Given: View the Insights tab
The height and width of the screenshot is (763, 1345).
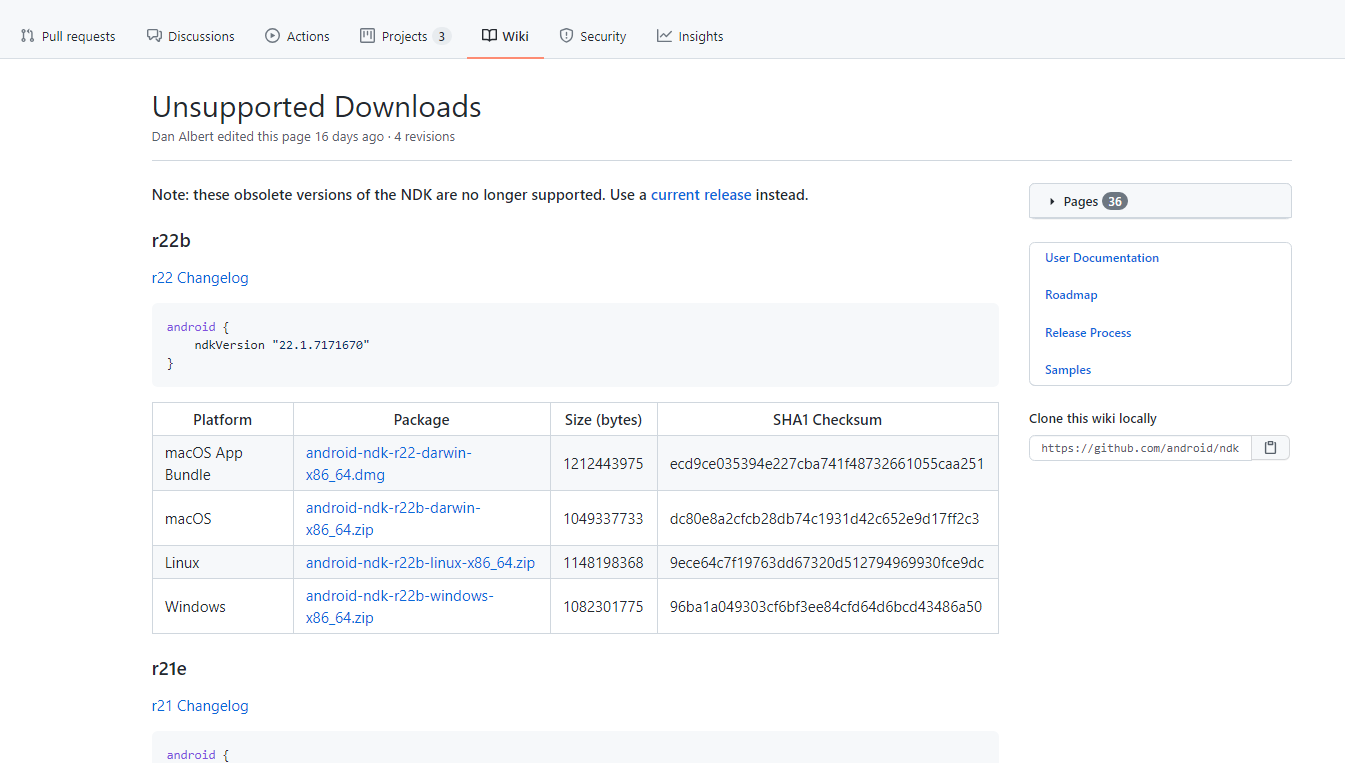Looking at the screenshot, I should tap(690, 36).
